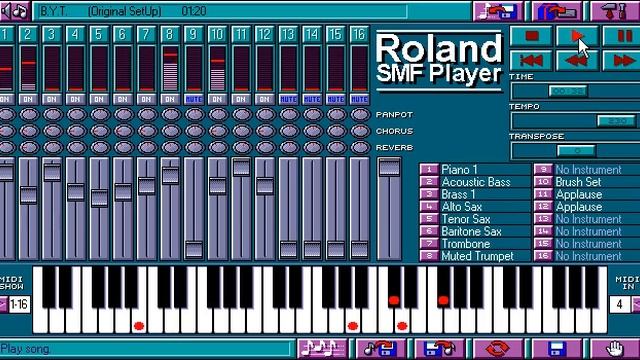
Task: Click the red loop arrows icon at bottom
Action: click(498, 349)
